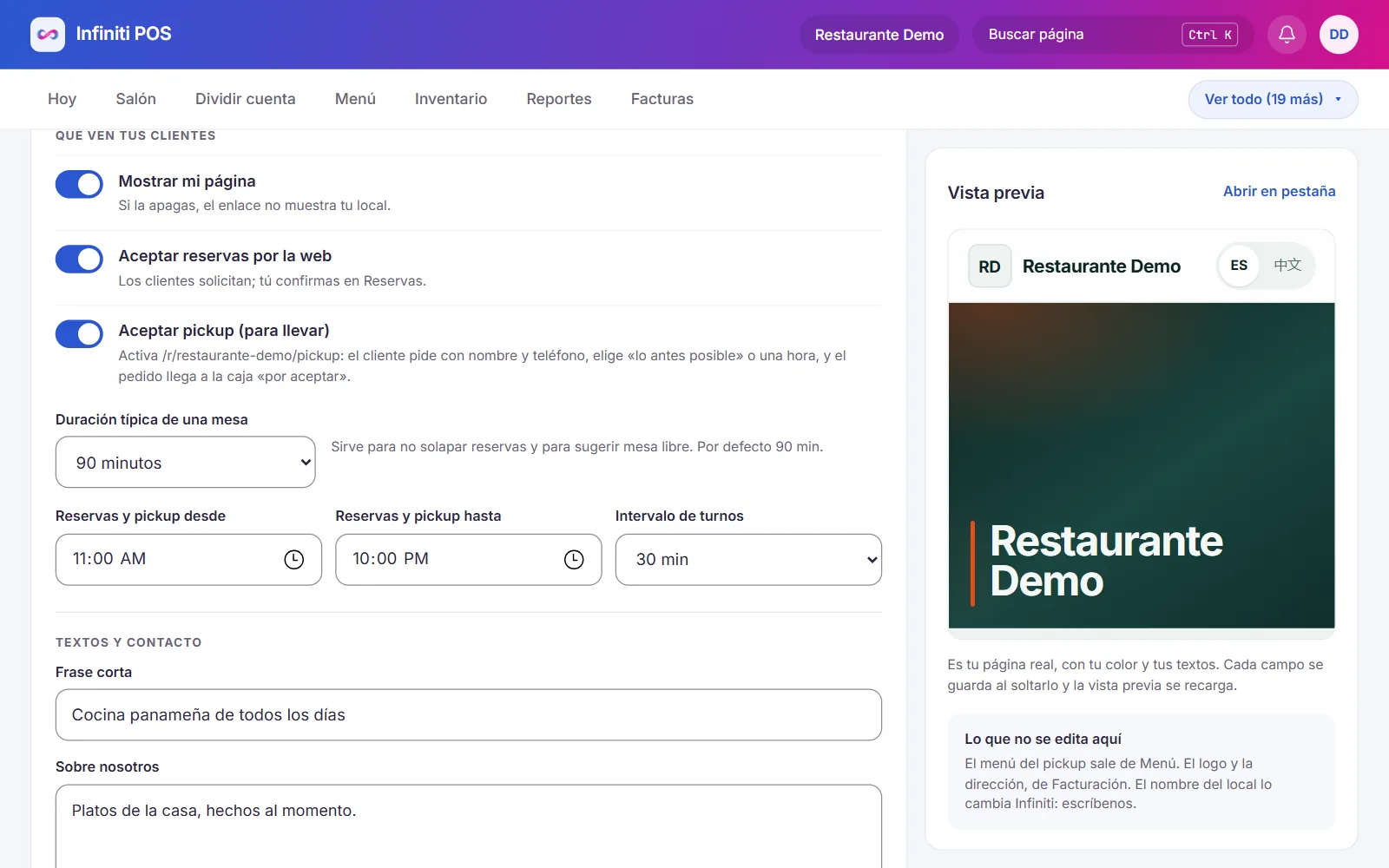Click the Restaurante Demo preview hero image
The image size is (1389, 868).
point(1142,465)
